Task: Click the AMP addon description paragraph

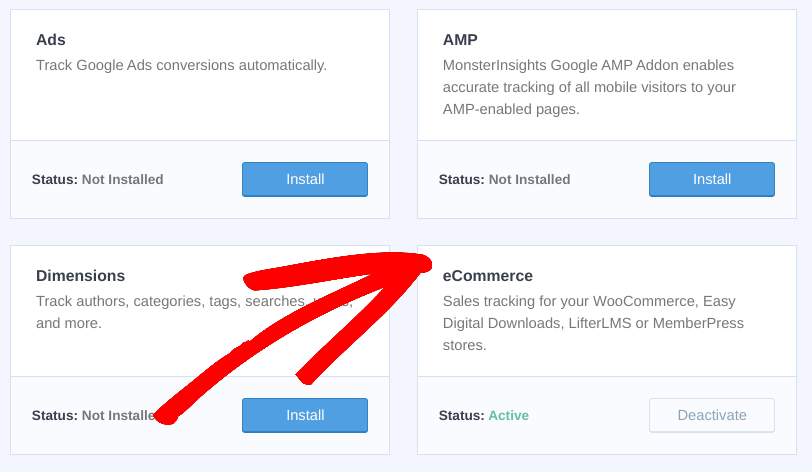Action: (x=589, y=87)
